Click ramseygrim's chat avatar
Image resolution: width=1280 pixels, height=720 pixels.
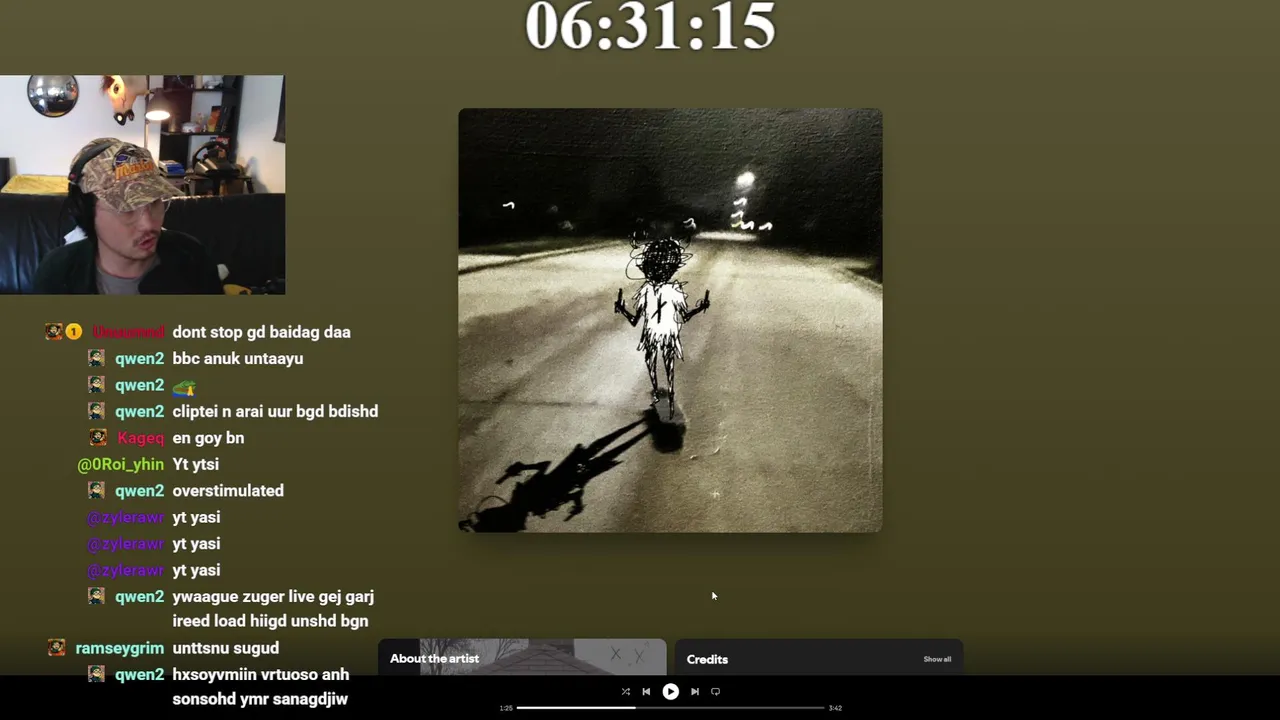pos(57,648)
